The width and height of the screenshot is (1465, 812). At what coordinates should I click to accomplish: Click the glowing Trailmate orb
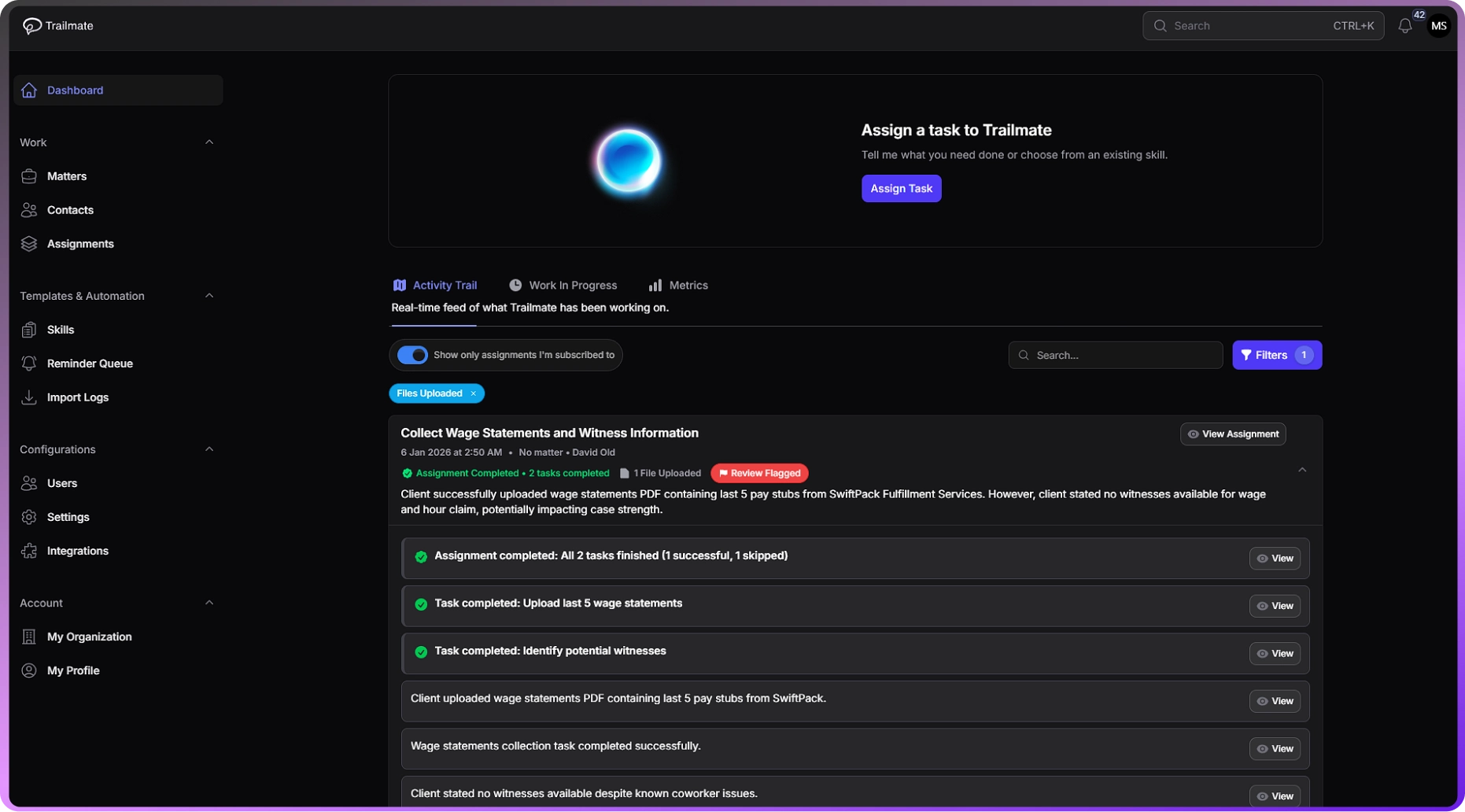[628, 161]
